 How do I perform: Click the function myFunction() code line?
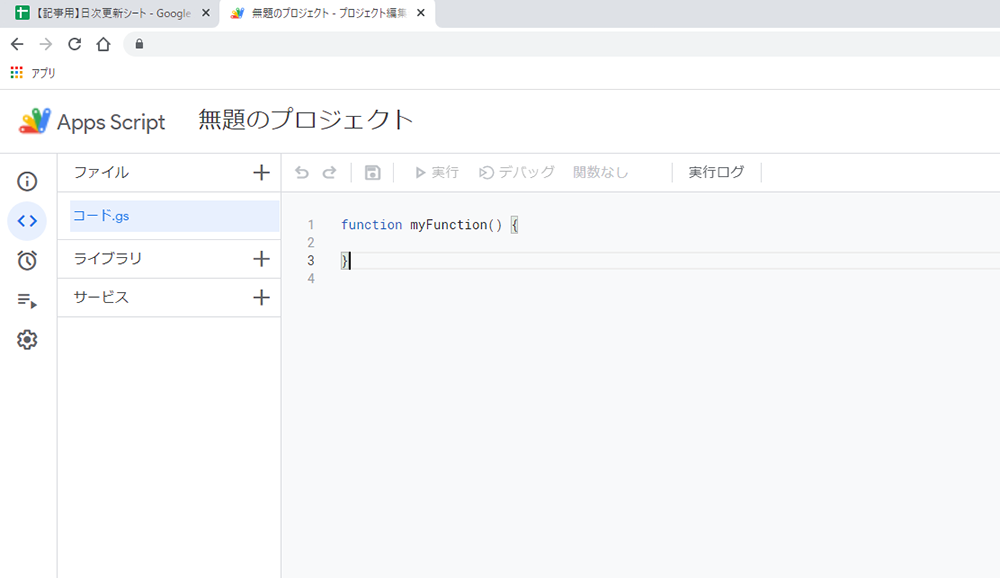(429, 225)
